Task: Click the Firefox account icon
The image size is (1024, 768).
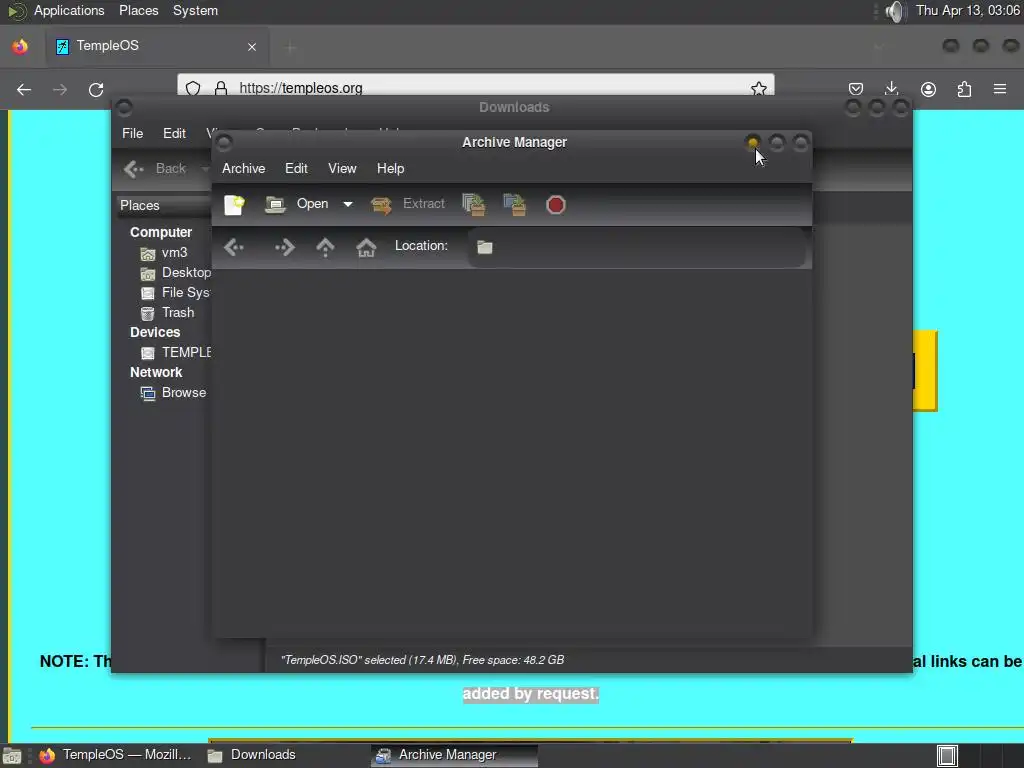Action: [928, 89]
